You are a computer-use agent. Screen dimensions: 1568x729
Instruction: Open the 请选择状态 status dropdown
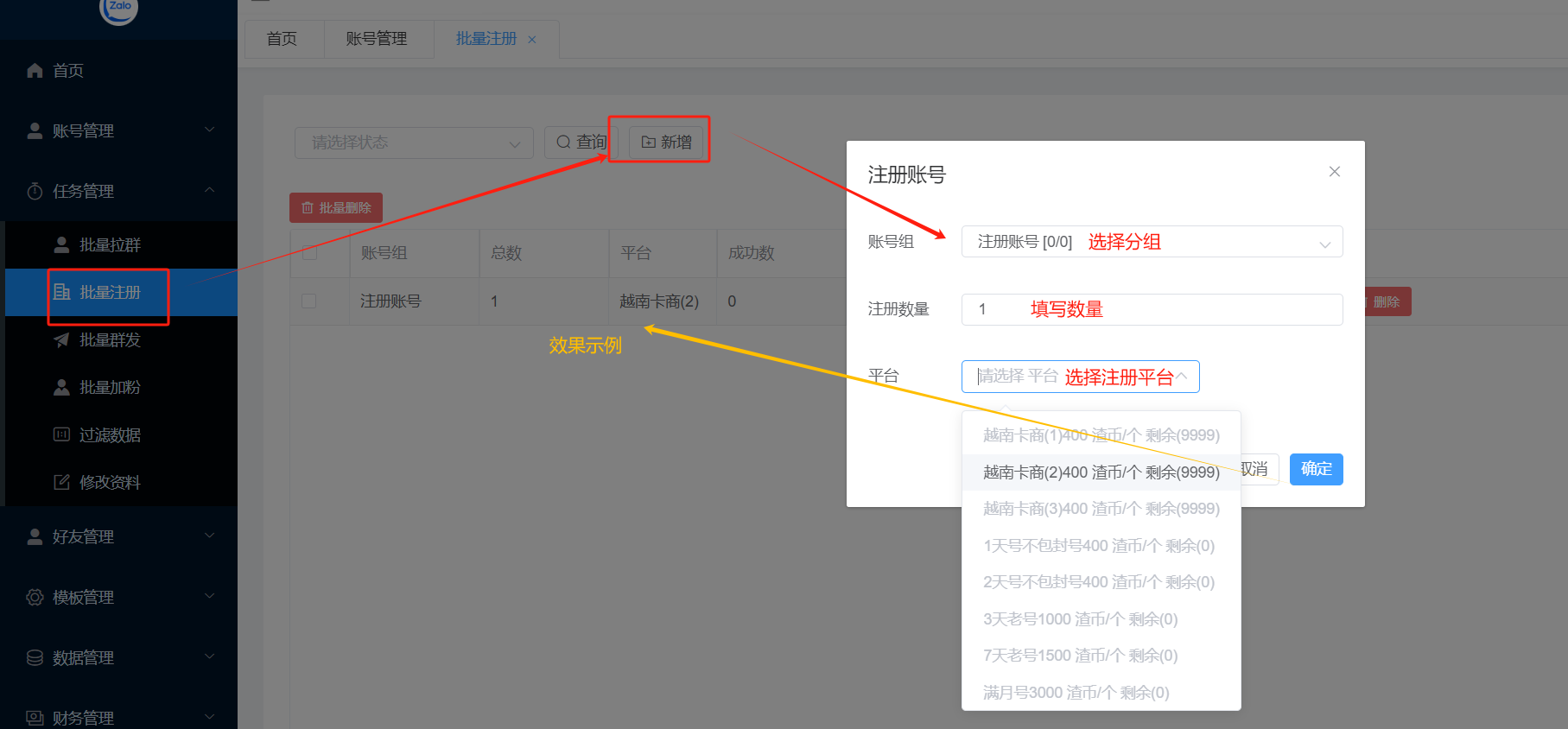(414, 143)
